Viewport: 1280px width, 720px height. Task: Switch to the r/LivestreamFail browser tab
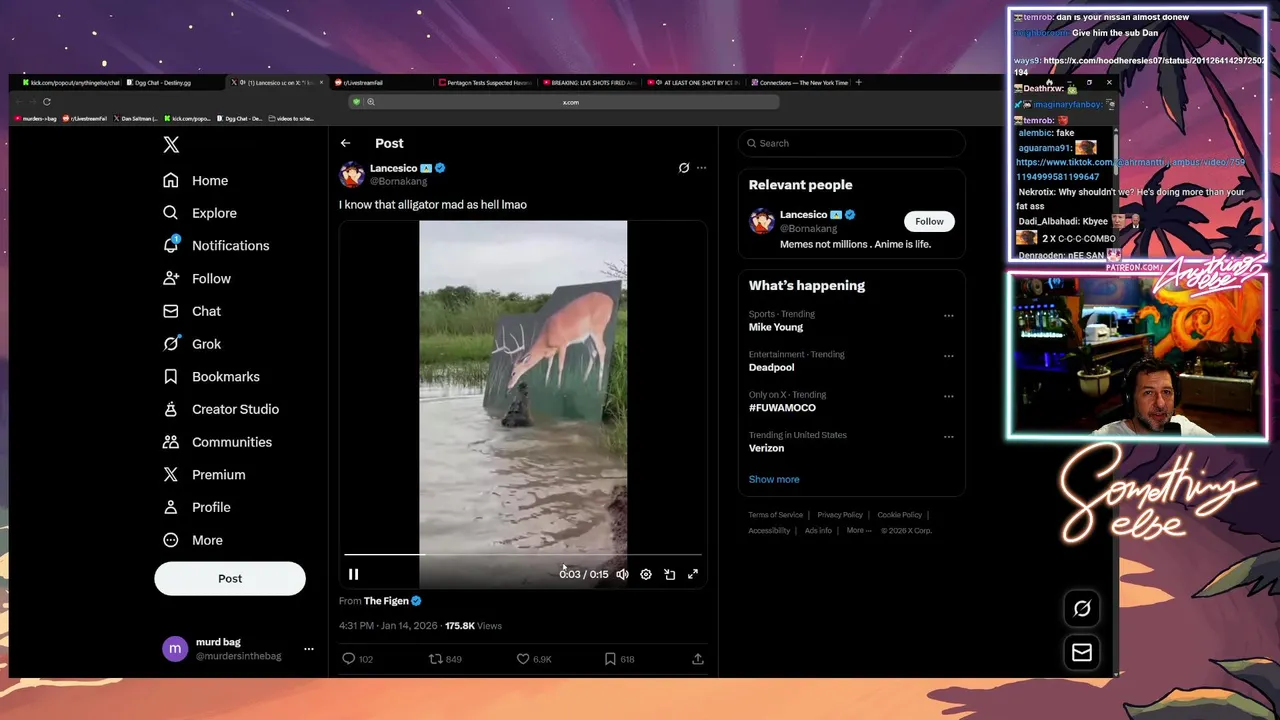[380, 83]
